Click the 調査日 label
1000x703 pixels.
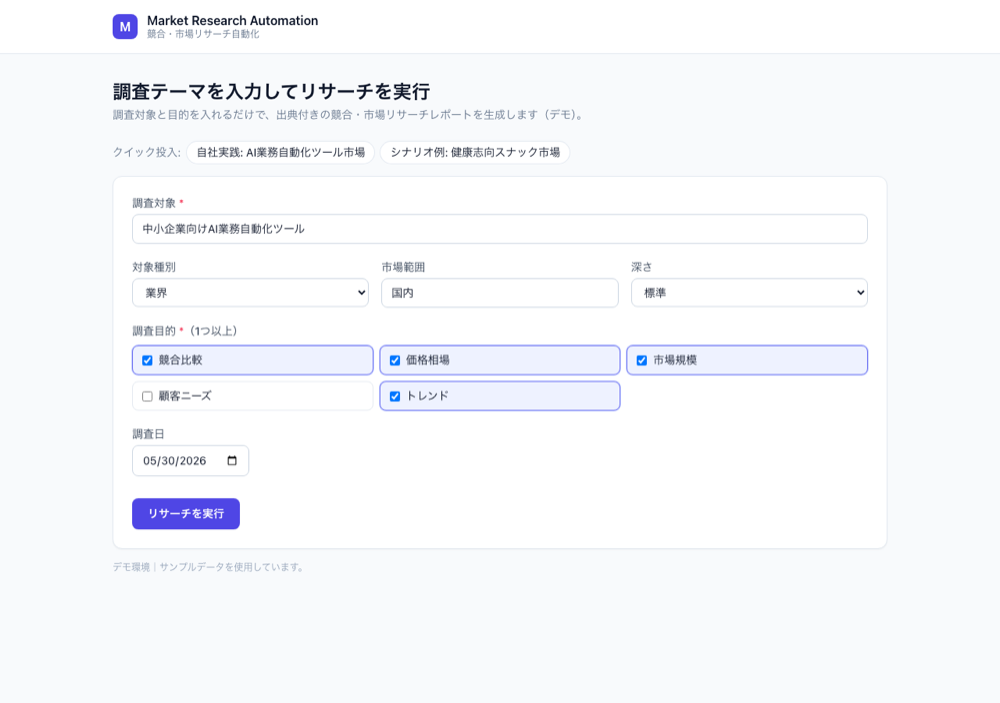148,434
